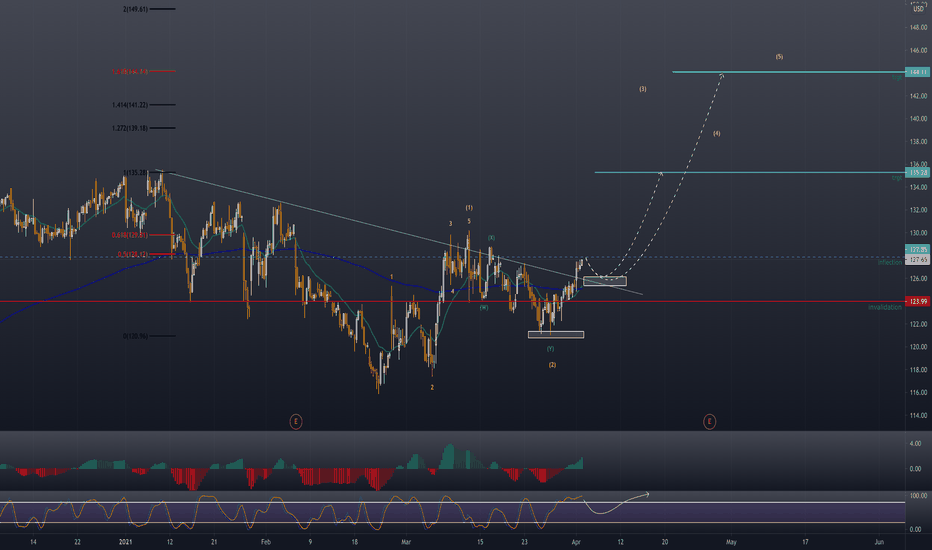The height and width of the screenshot is (550, 932).
Task: Select the 0.618(129.81) Fibonacci level label
Action: [x=130, y=235]
